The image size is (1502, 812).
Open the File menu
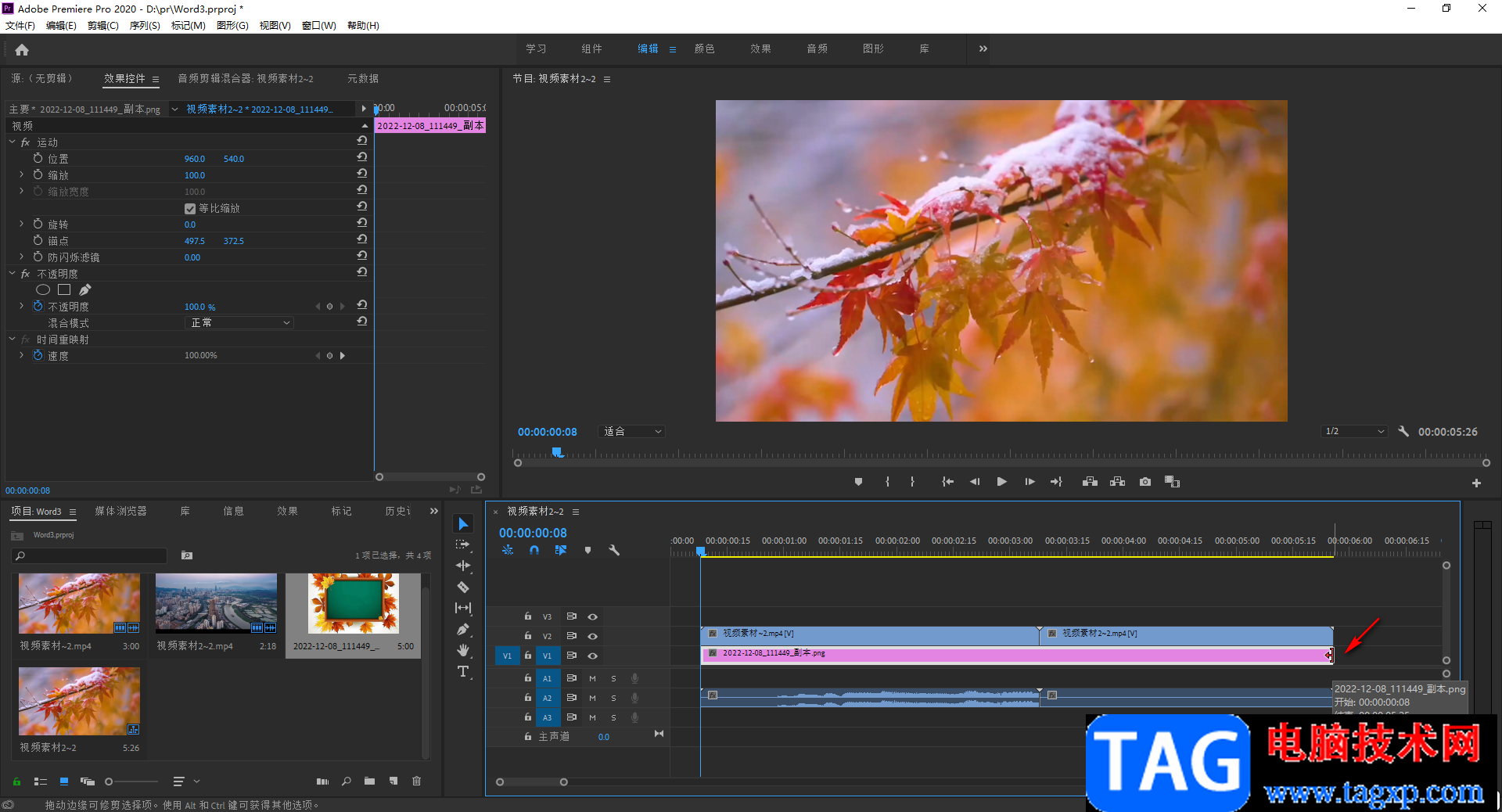click(20, 25)
